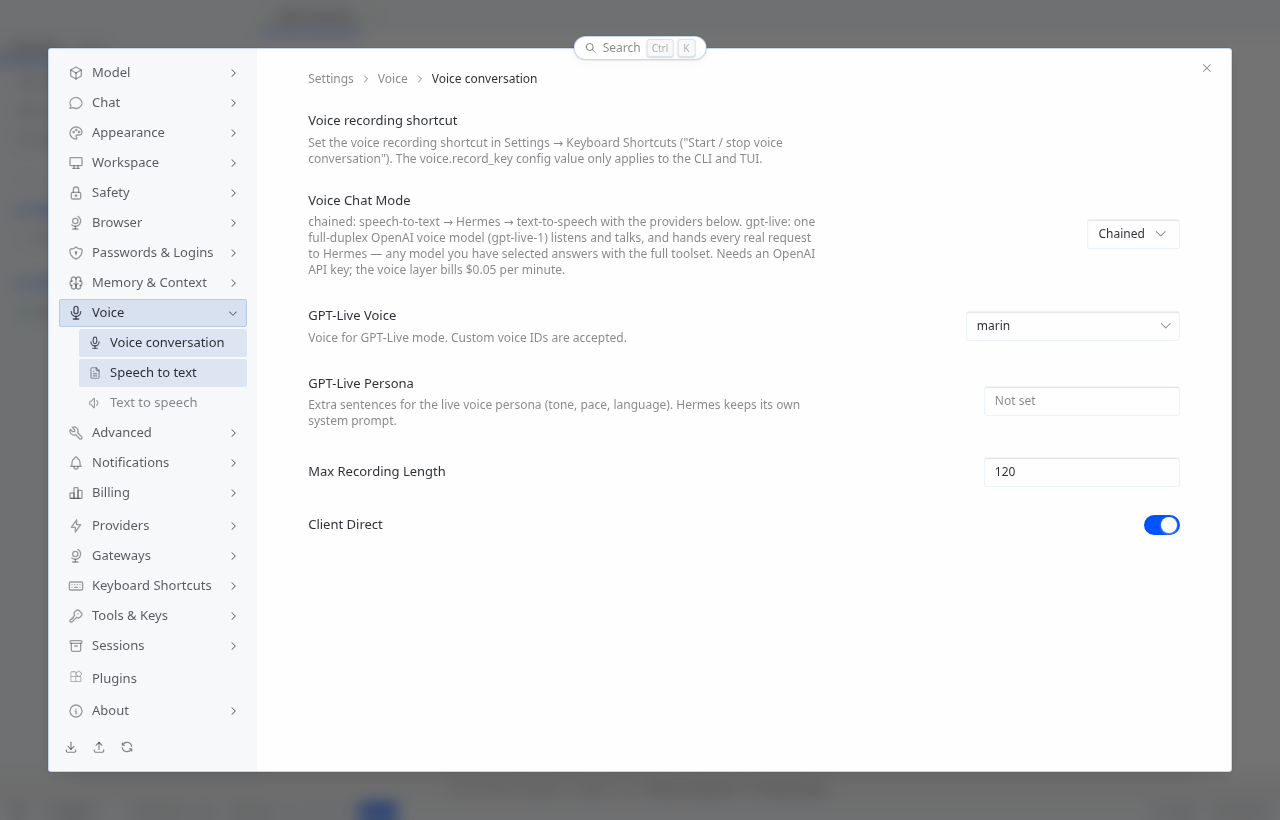Close the settings dialog
The image size is (1280, 820).
click(1207, 68)
